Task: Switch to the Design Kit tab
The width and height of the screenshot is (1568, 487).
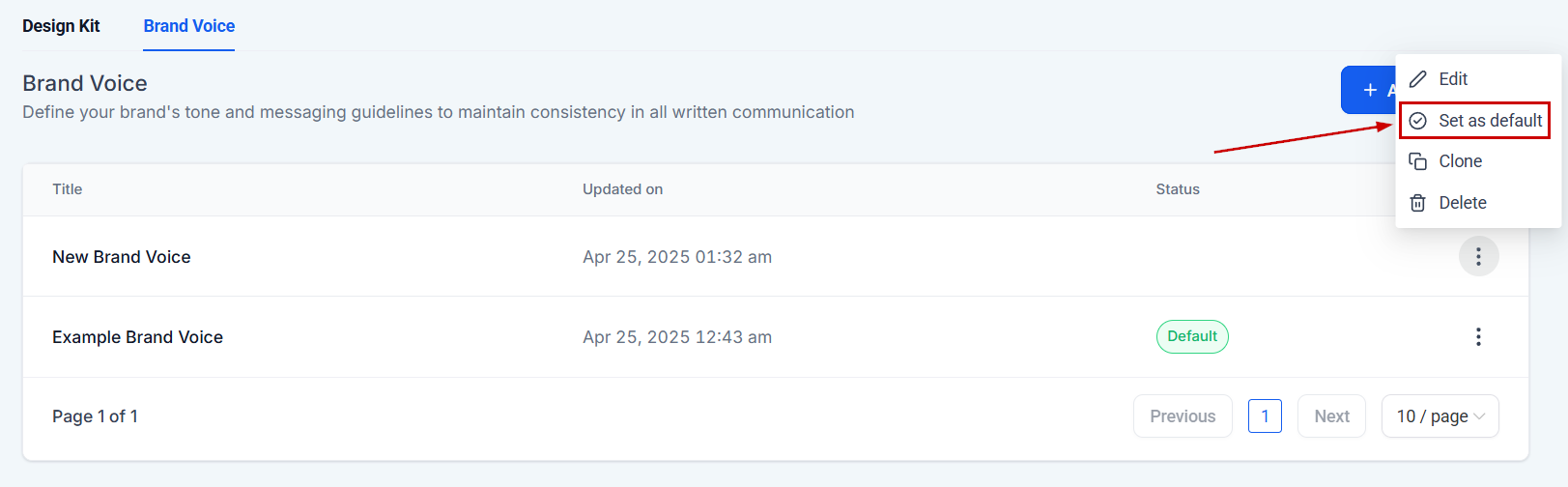Action: point(61,26)
